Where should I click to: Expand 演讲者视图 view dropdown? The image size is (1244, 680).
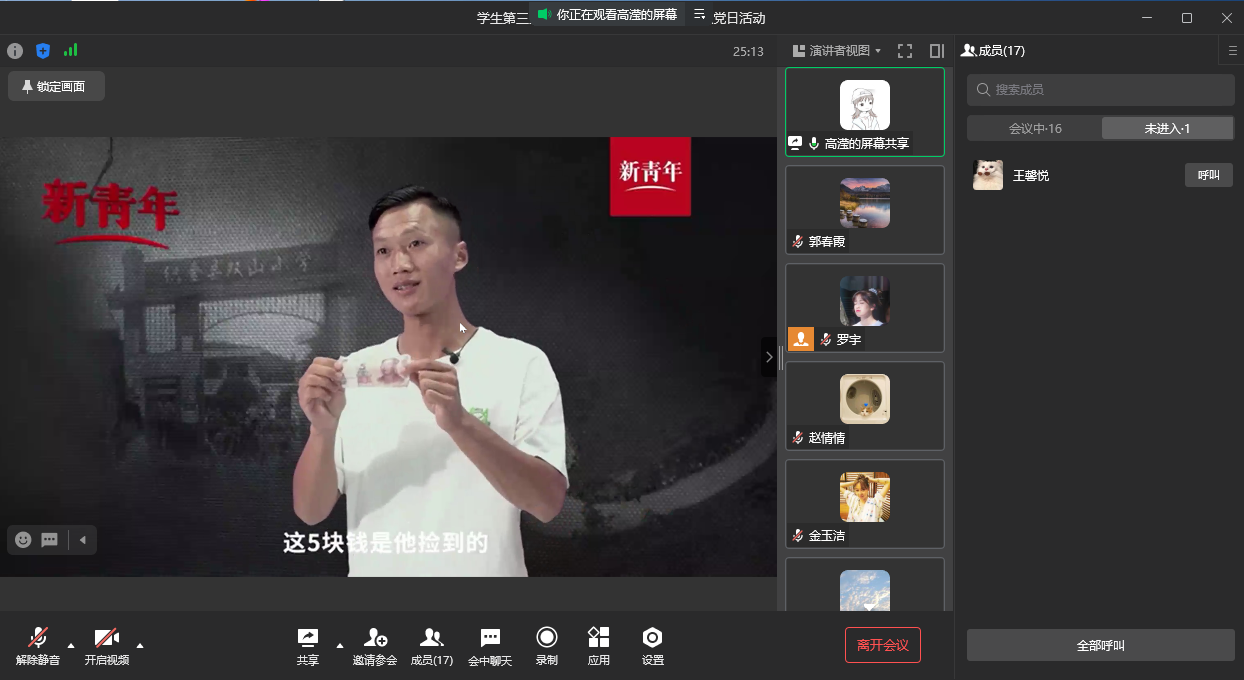[x=837, y=51]
